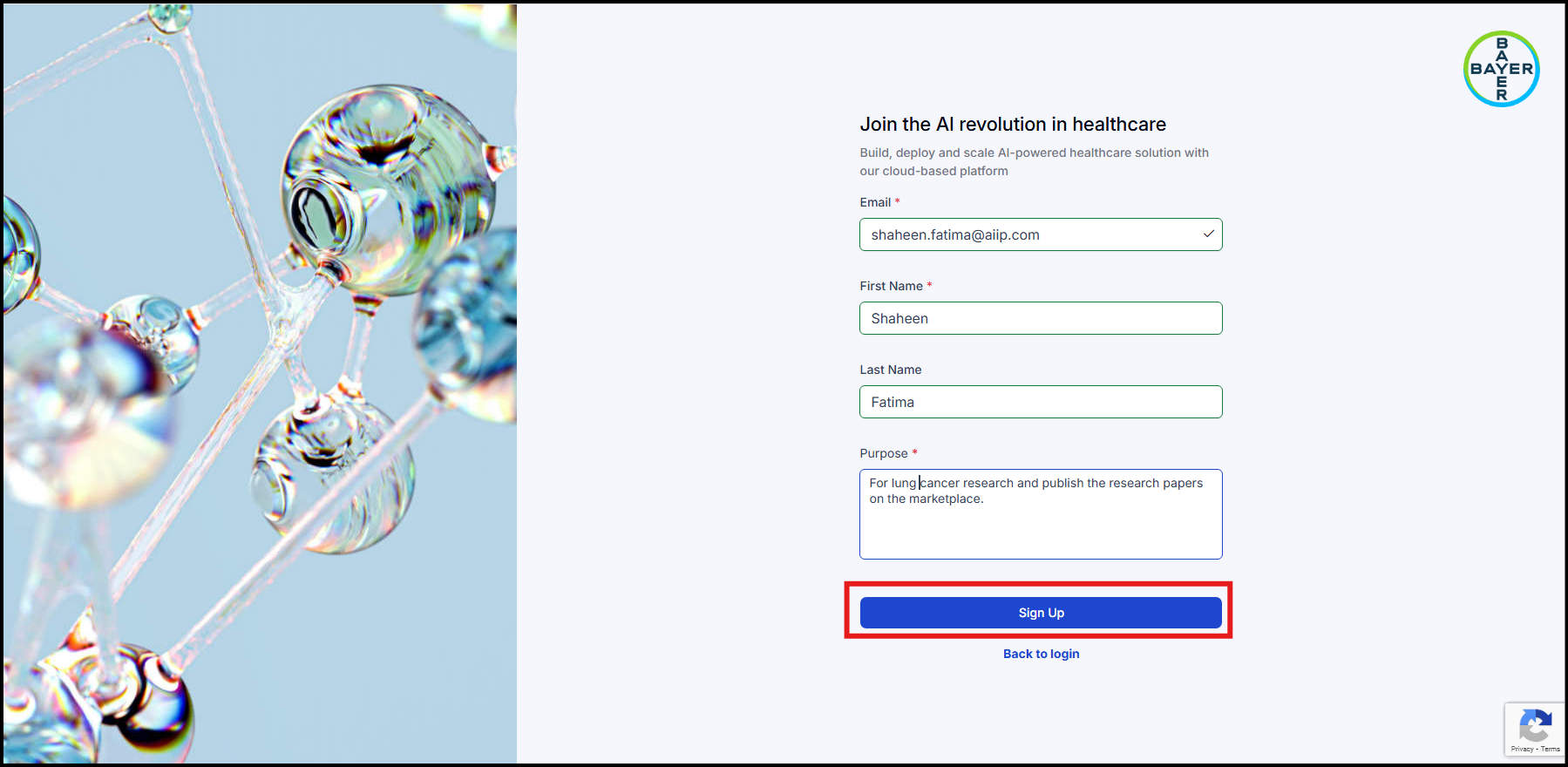Click the large glass molecule sphere image
This screenshot has height=767, width=1568.
pos(388,190)
